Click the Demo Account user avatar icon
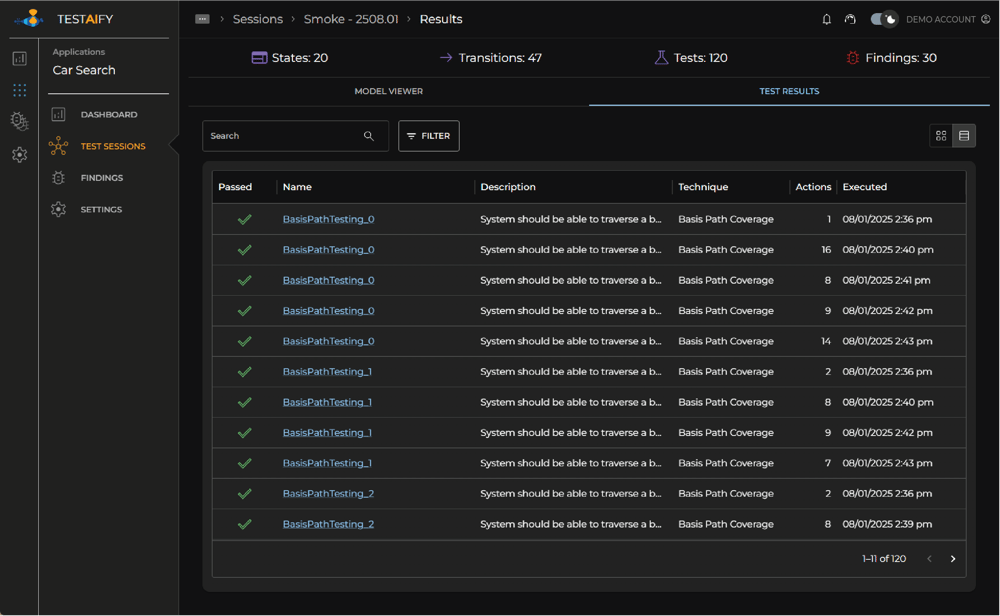This screenshot has height=616, width=1000. pos(985,19)
